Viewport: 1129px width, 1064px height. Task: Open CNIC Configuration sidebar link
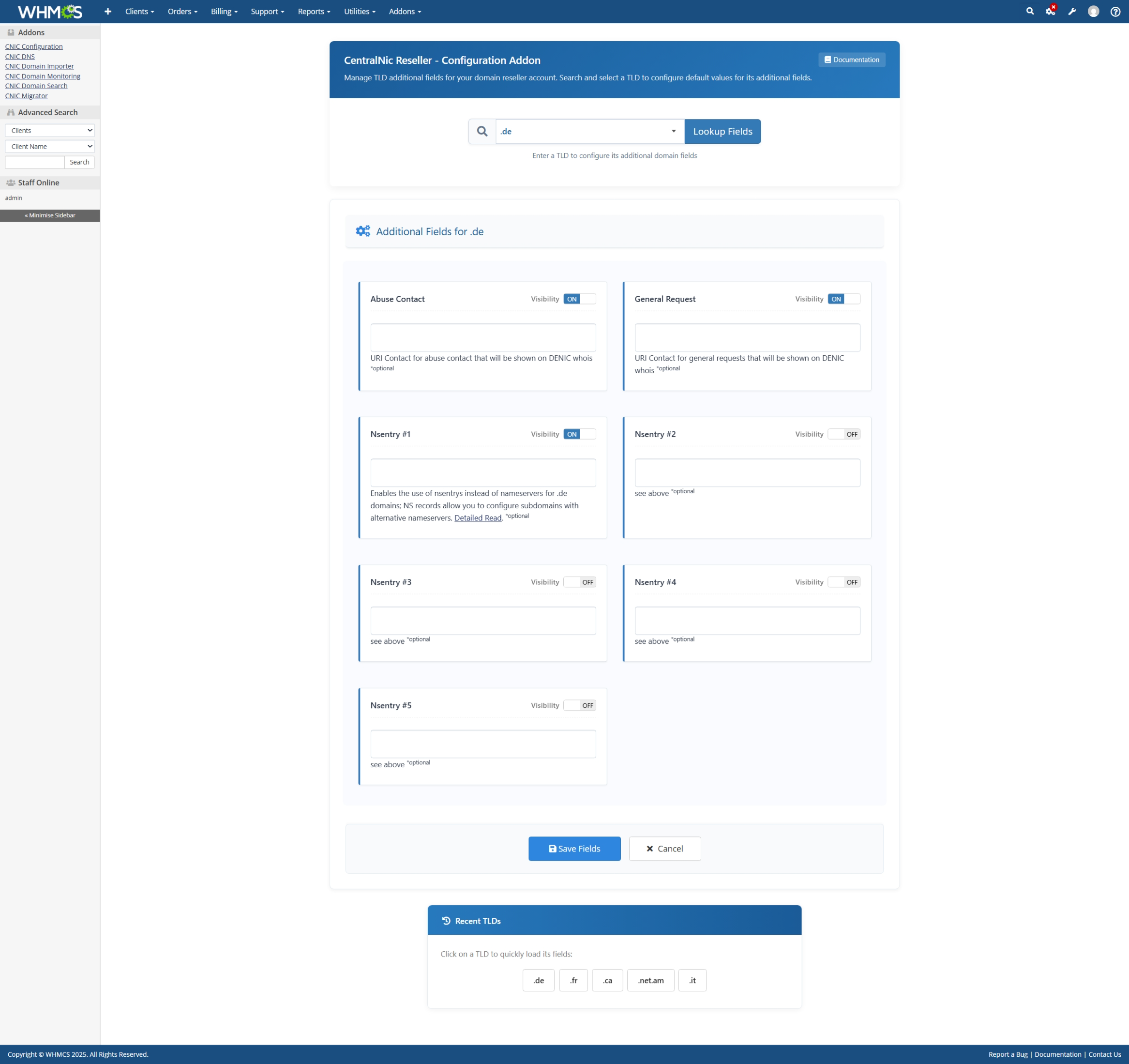point(34,46)
